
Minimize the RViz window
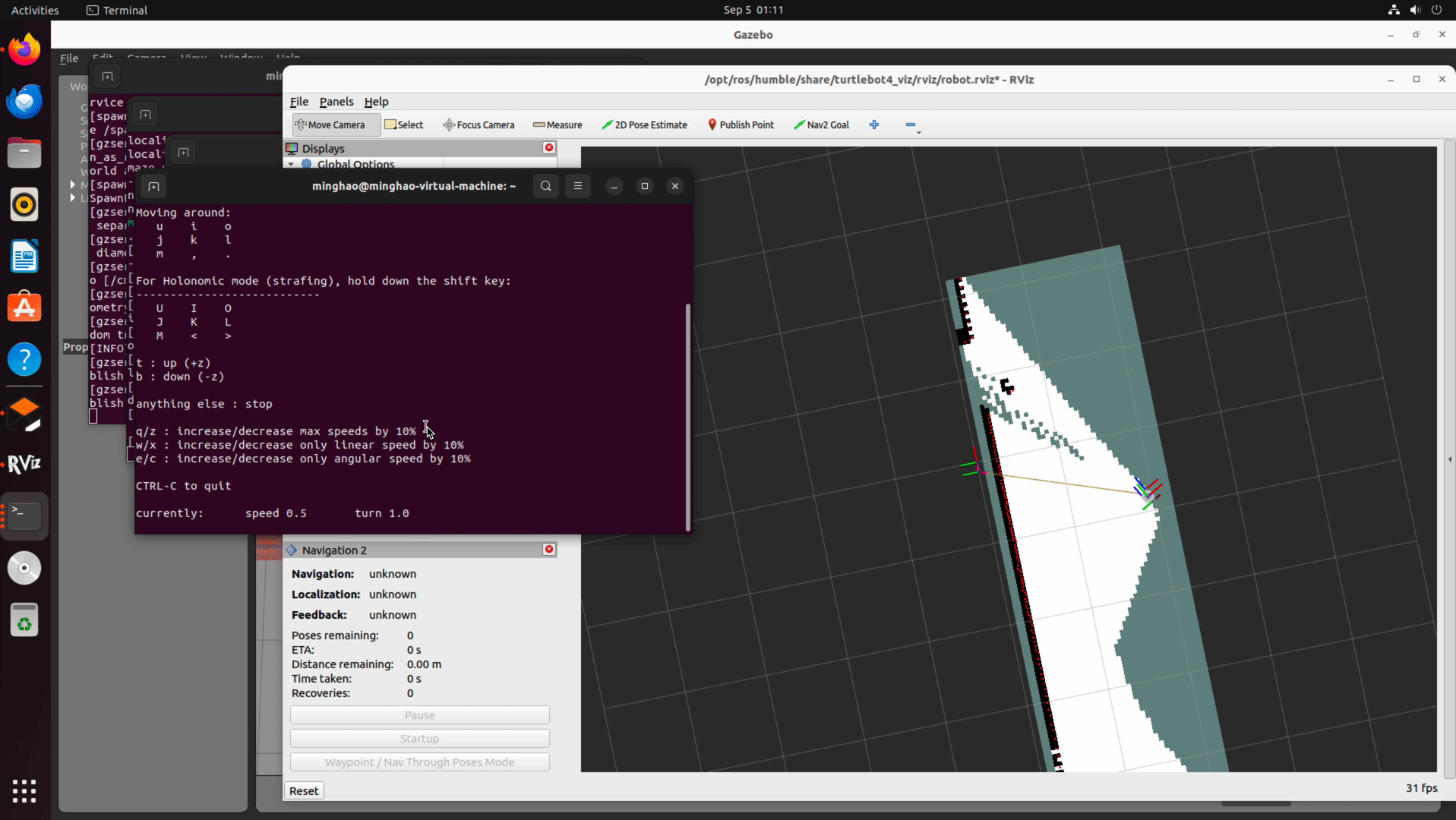(x=1391, y=80)
